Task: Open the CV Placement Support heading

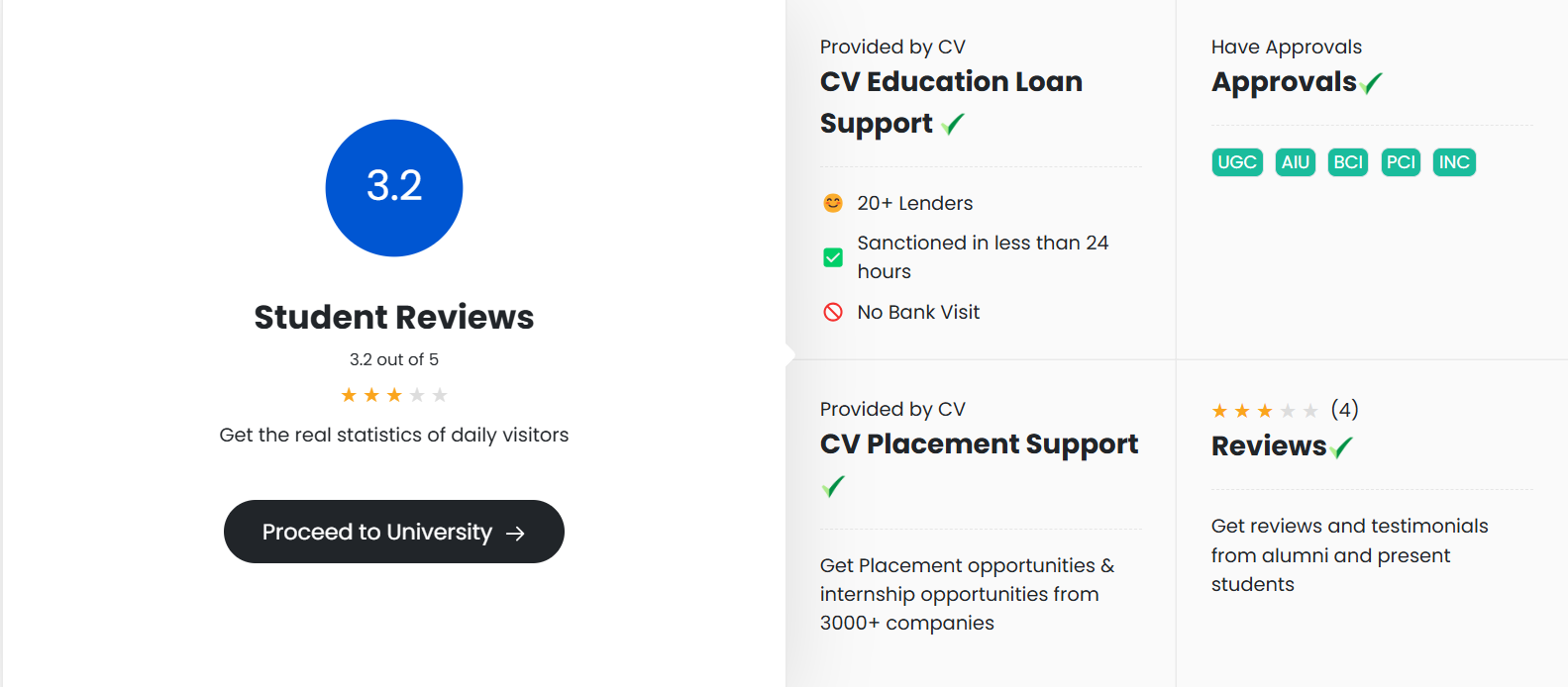Action: [980, 443]
